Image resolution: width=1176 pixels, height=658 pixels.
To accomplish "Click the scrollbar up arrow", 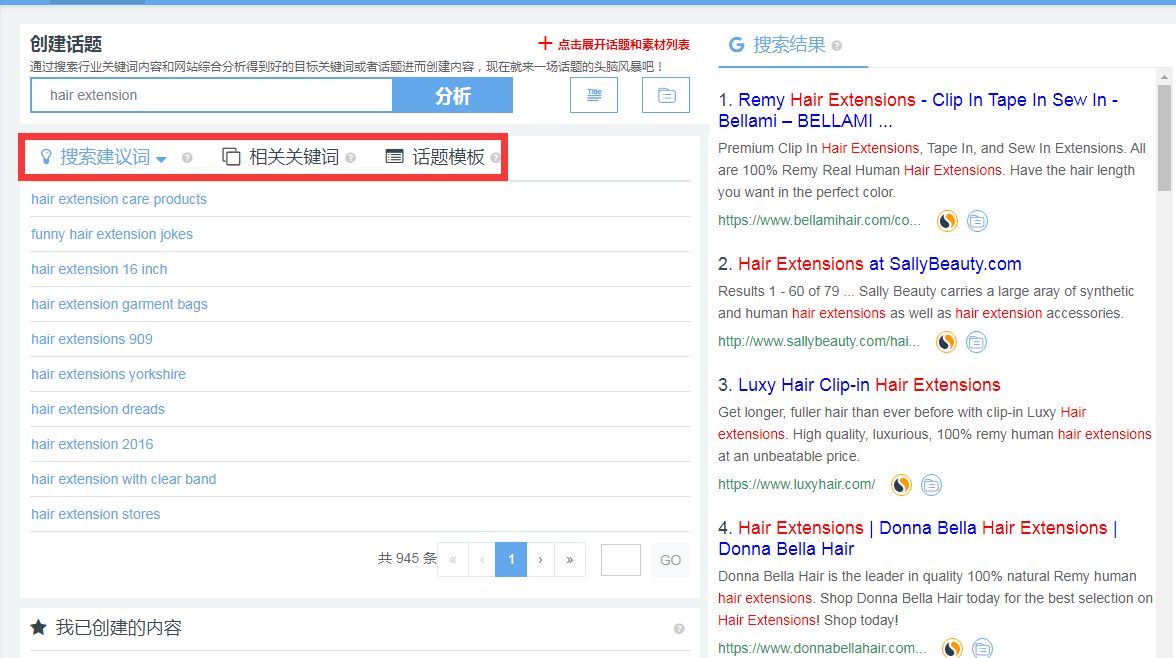I will tap(1164, 77).
